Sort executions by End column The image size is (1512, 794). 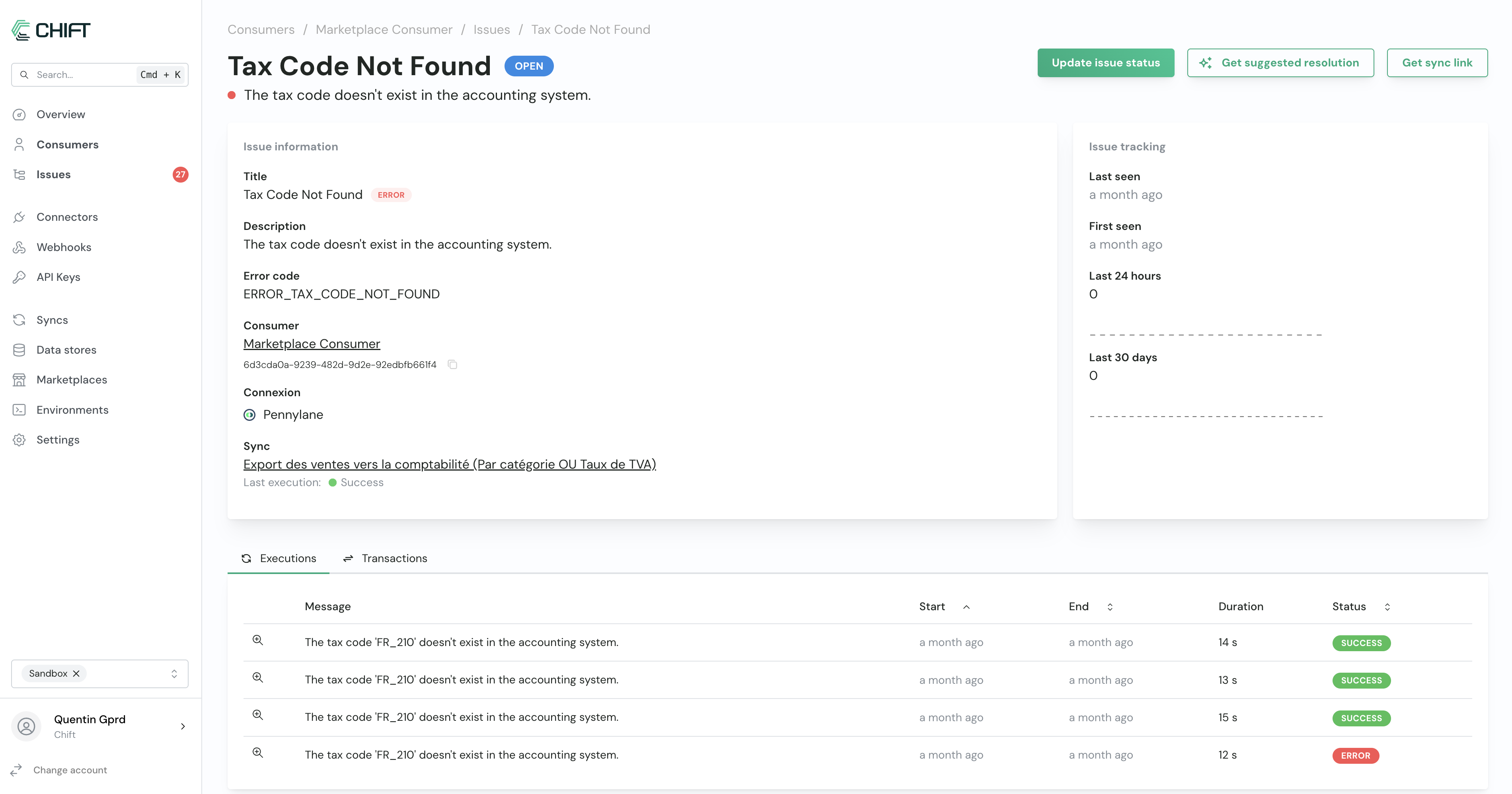[1109, 607]
